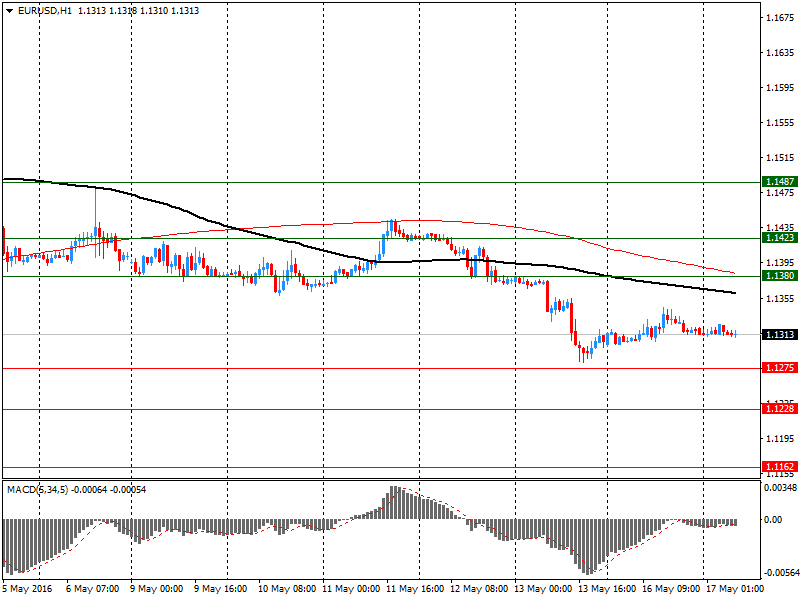Select the 1.1195 price scale value
The image size is (800, 600).
781,439
